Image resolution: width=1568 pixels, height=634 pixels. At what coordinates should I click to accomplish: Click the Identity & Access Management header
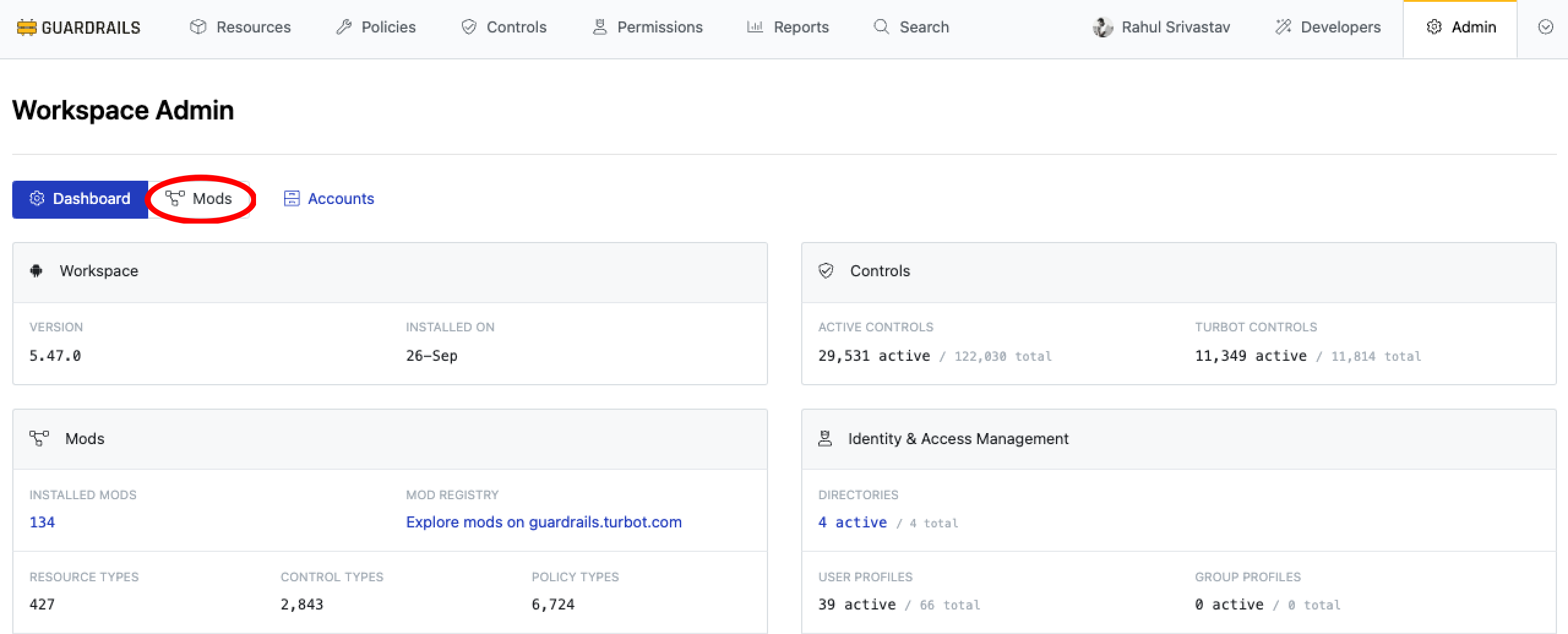tap(957, 439)
